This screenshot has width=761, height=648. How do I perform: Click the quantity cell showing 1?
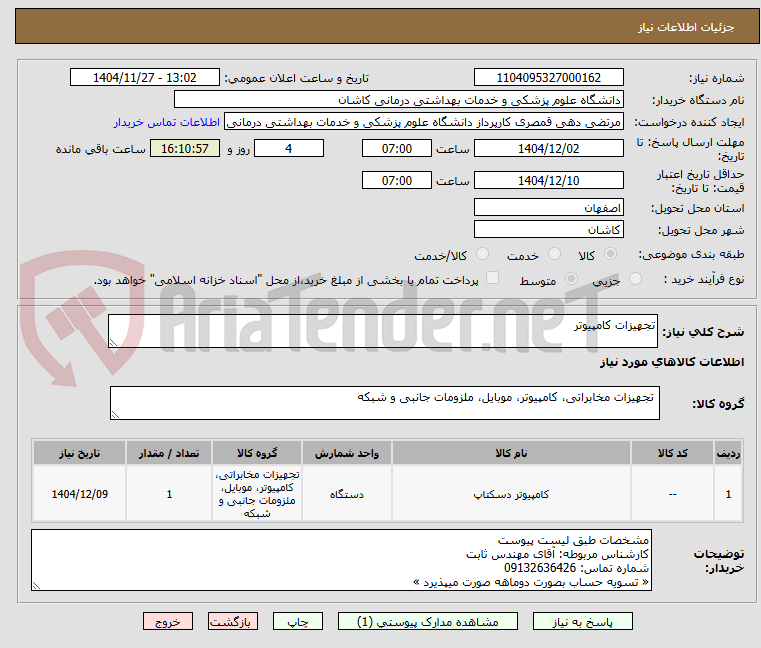click(169, 494)
